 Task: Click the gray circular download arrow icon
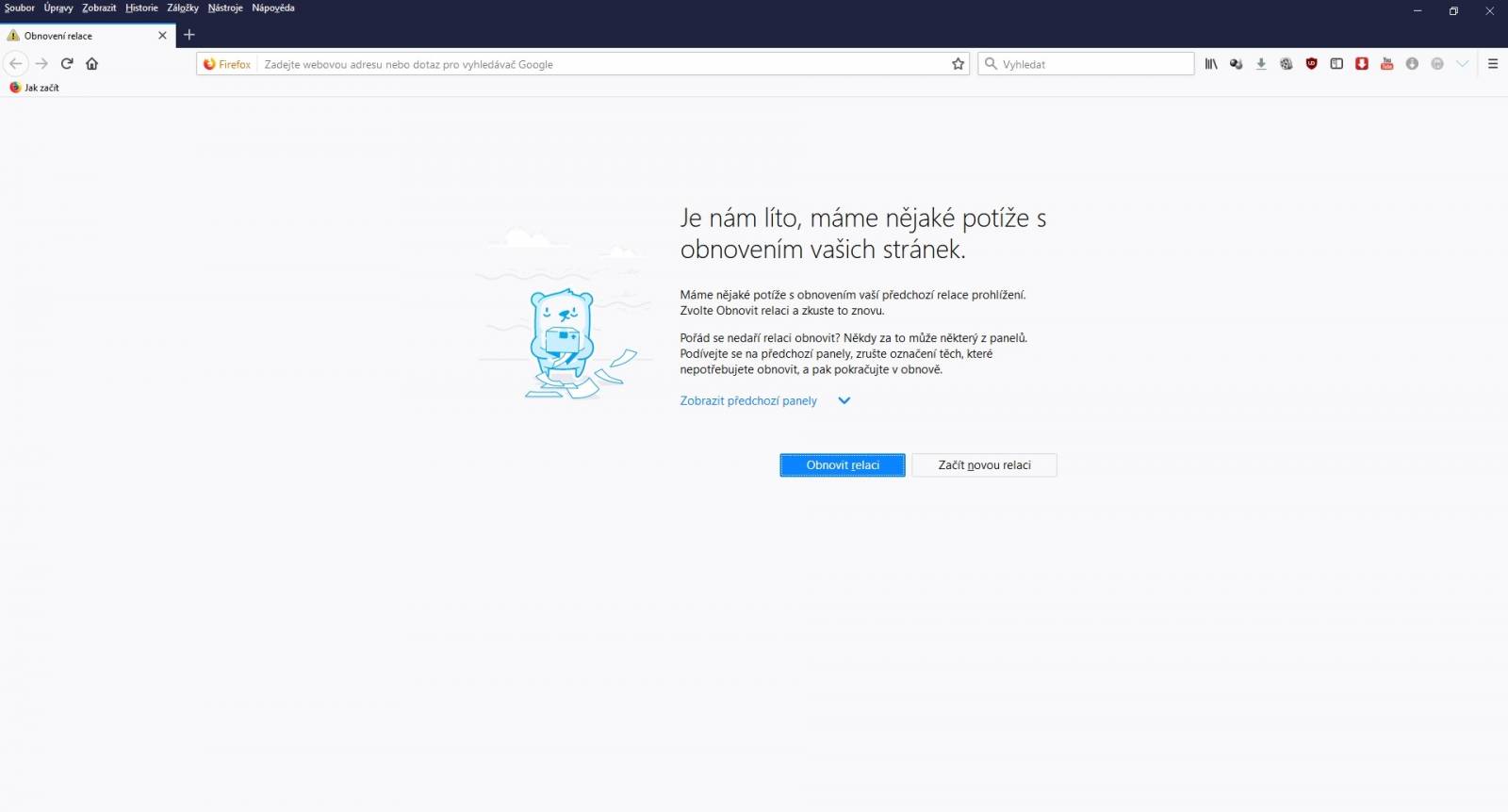pos(1412,64)
